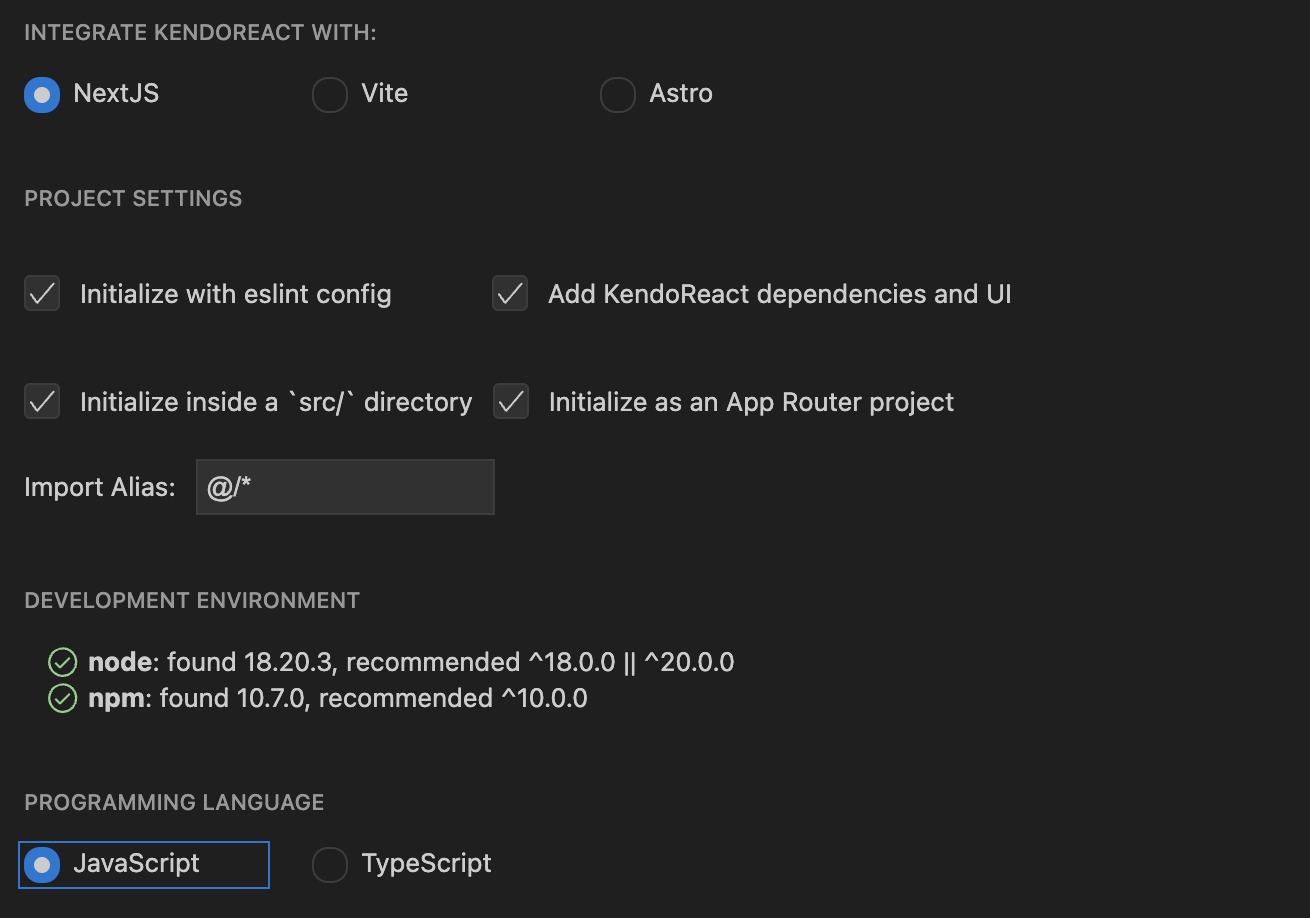
Task: Click the Project Settings section heading
Action: [x=133, y=198]
